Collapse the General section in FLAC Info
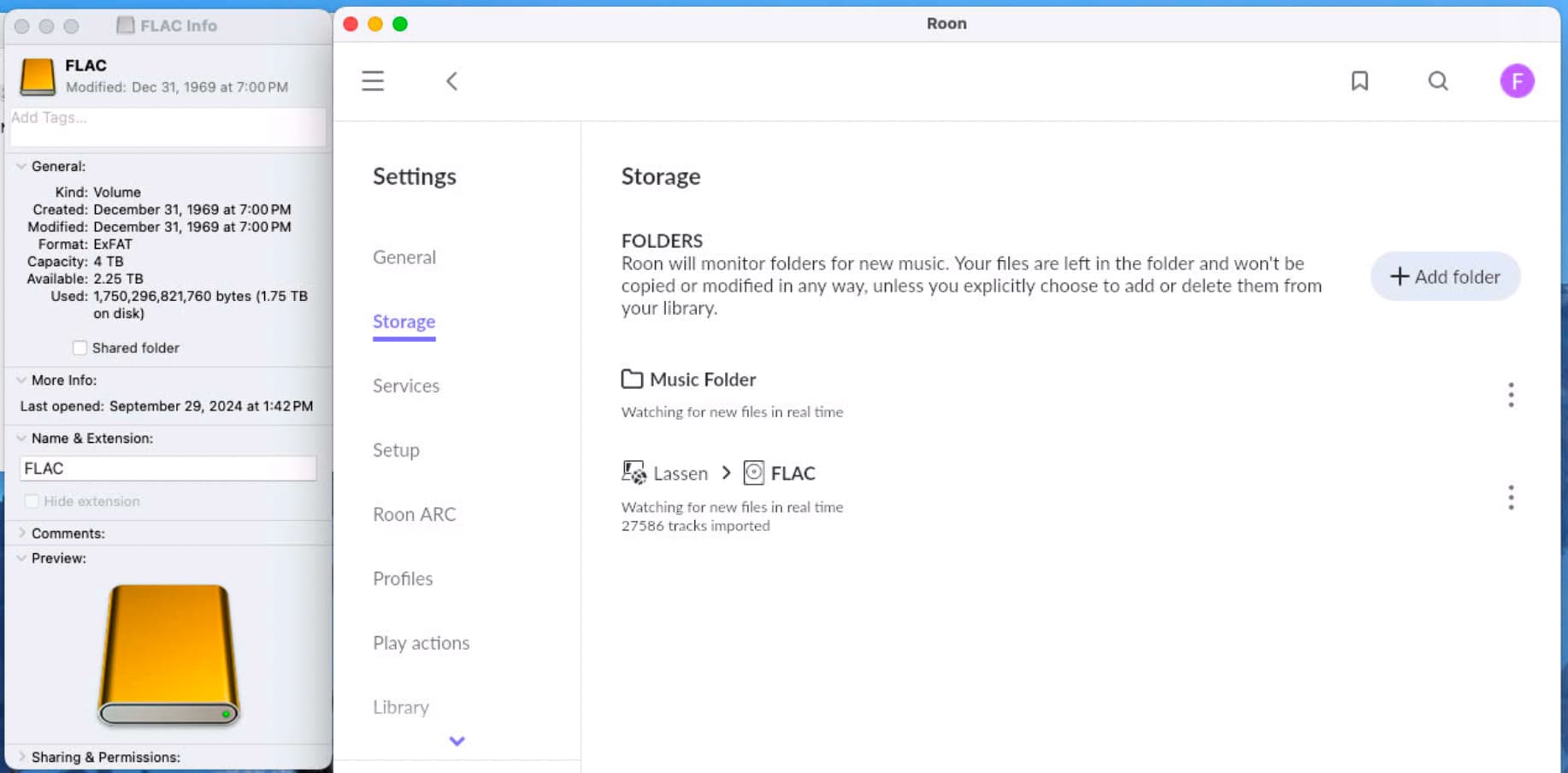Viewport: 1568px width, 773px height. pyautogui.click(x=21, y=167)
